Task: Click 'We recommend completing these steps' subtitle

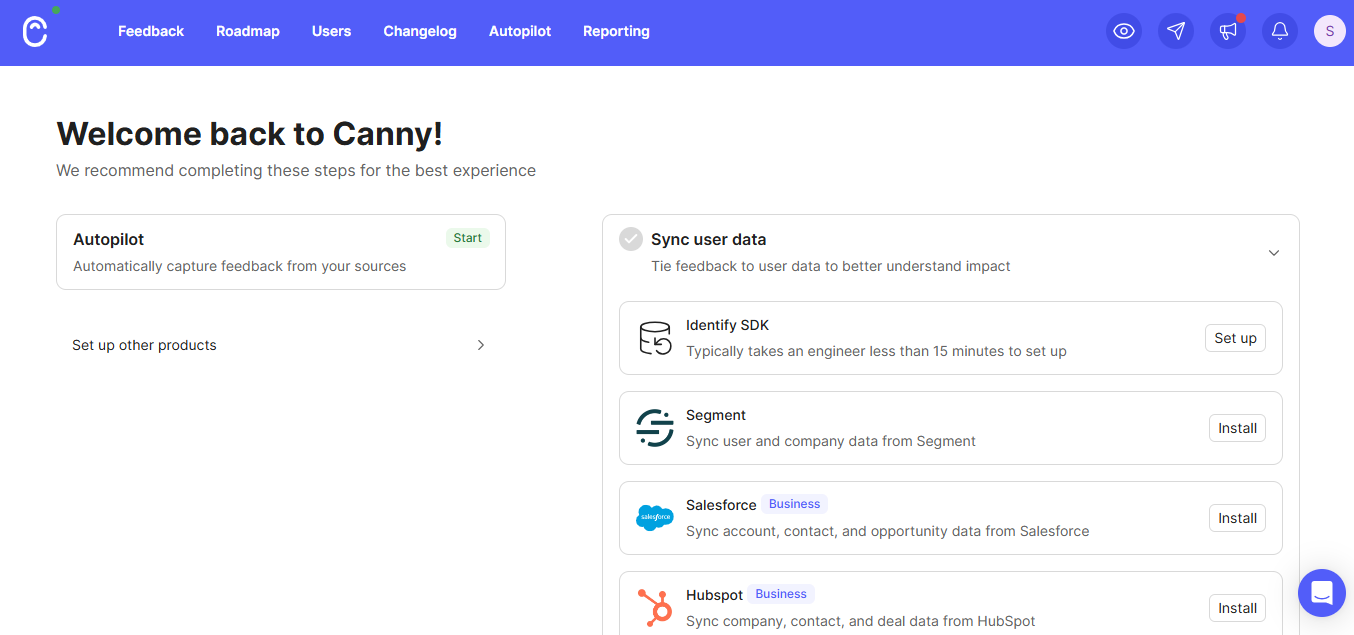Action: 296,170
